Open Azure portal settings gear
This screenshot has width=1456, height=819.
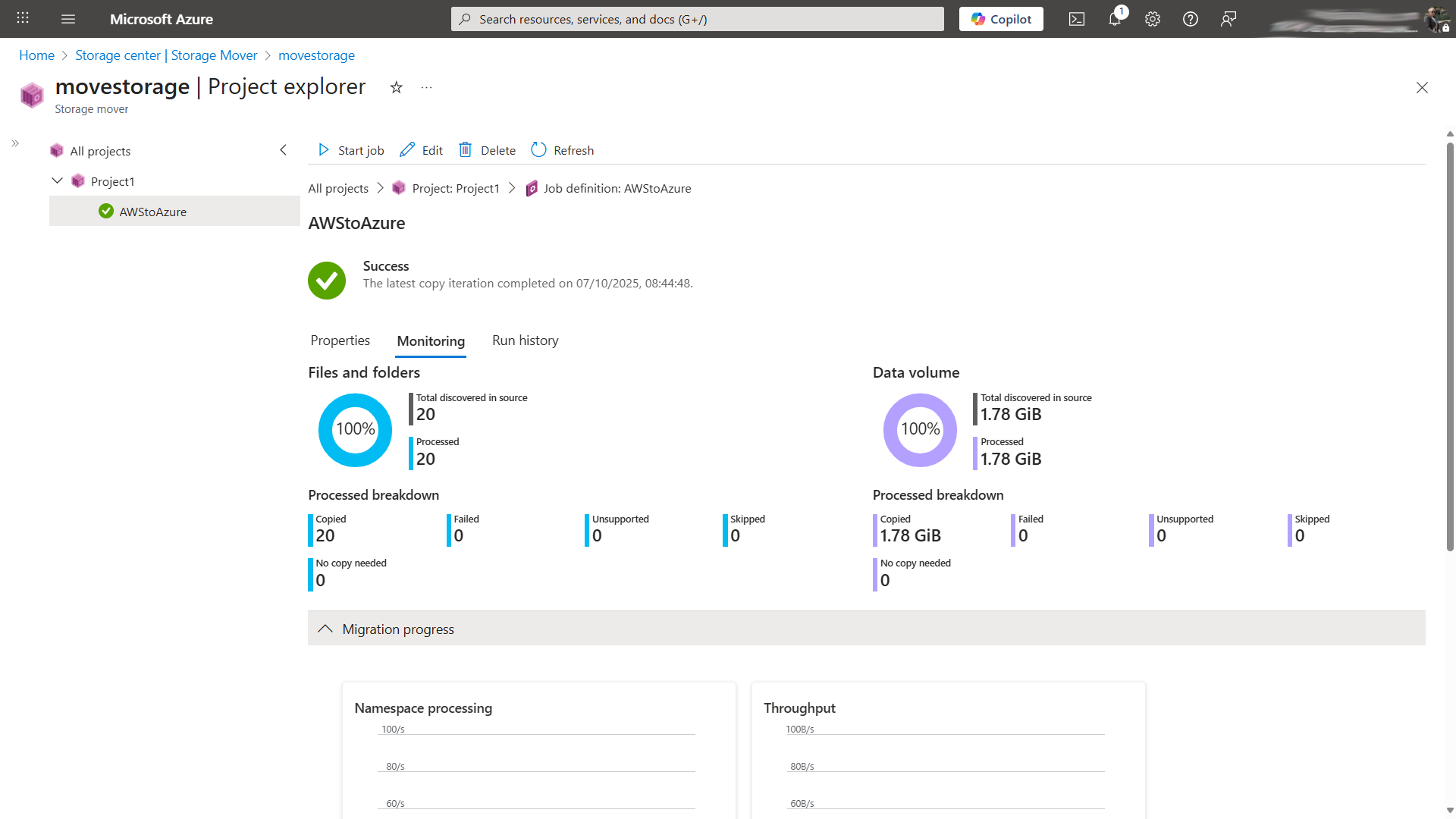(x=1152, y=19)
